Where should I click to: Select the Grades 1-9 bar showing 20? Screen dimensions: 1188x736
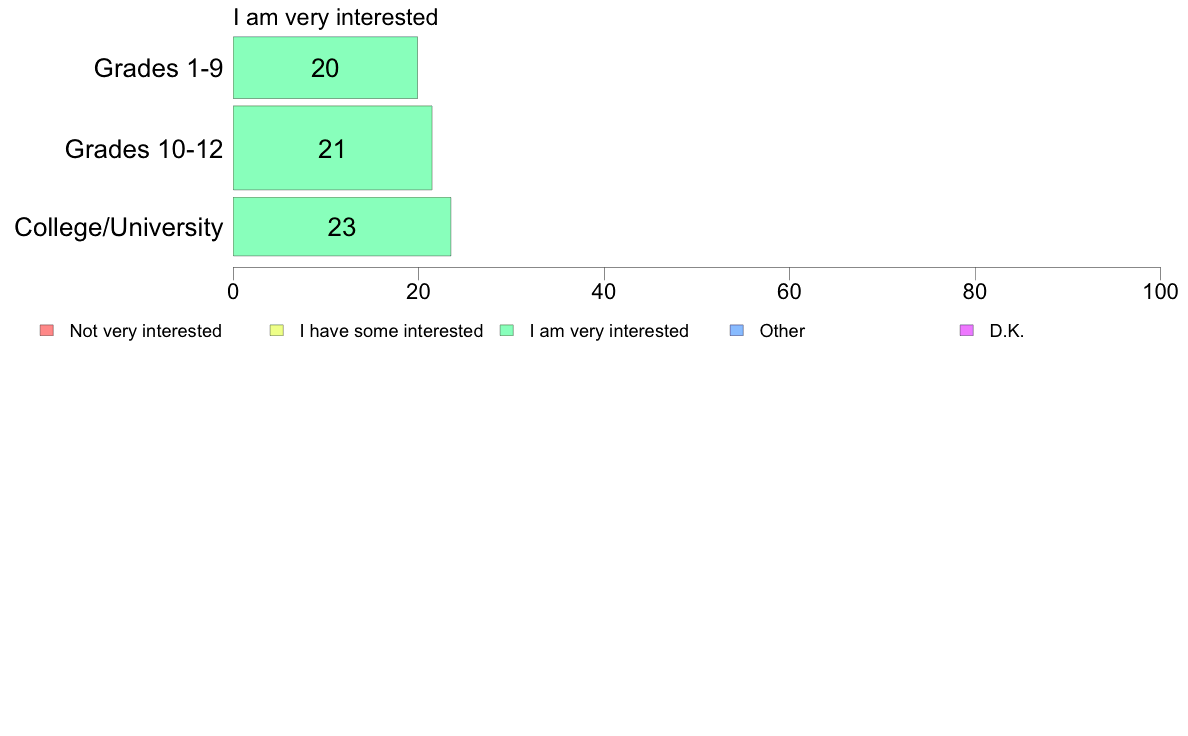click(325, 67)
